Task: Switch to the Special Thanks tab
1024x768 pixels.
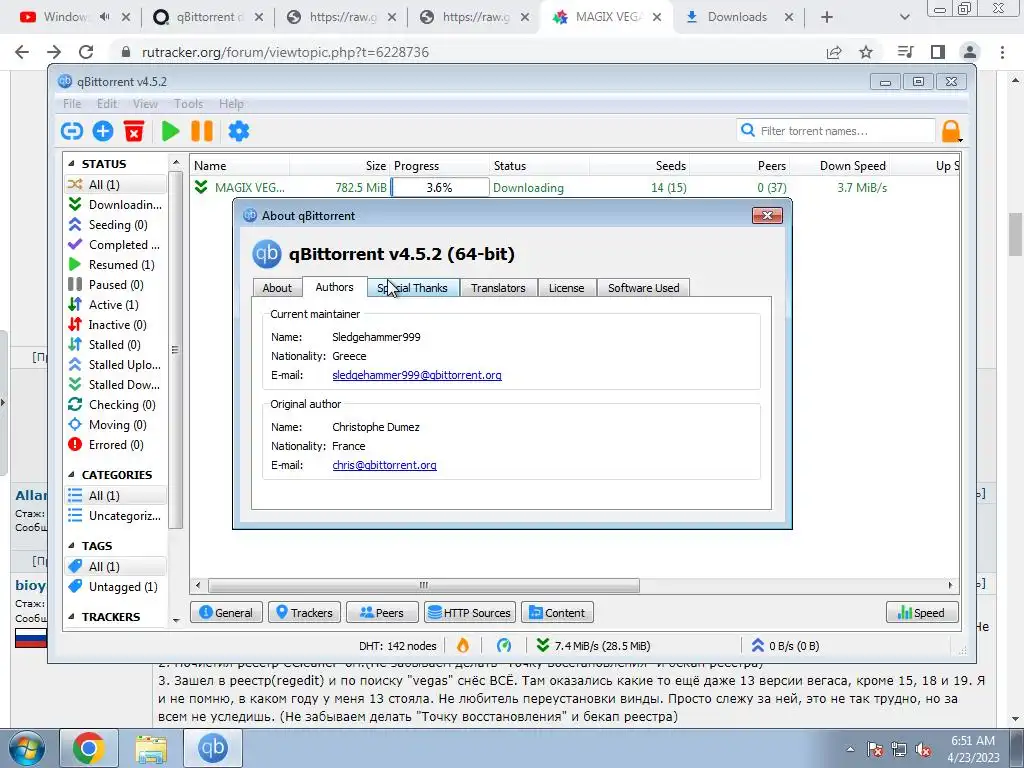Action: [413, 288]
